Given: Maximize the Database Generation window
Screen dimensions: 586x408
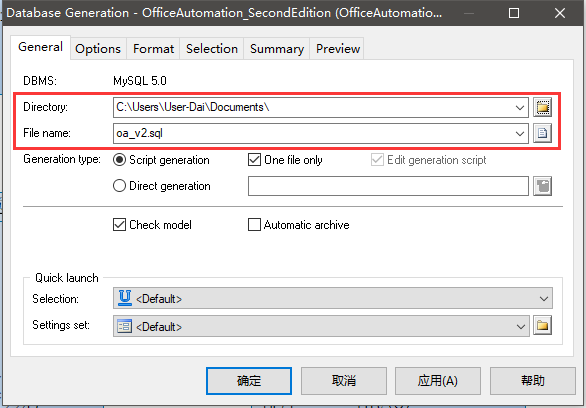Looking at the screenshot, I should (514, 13).
